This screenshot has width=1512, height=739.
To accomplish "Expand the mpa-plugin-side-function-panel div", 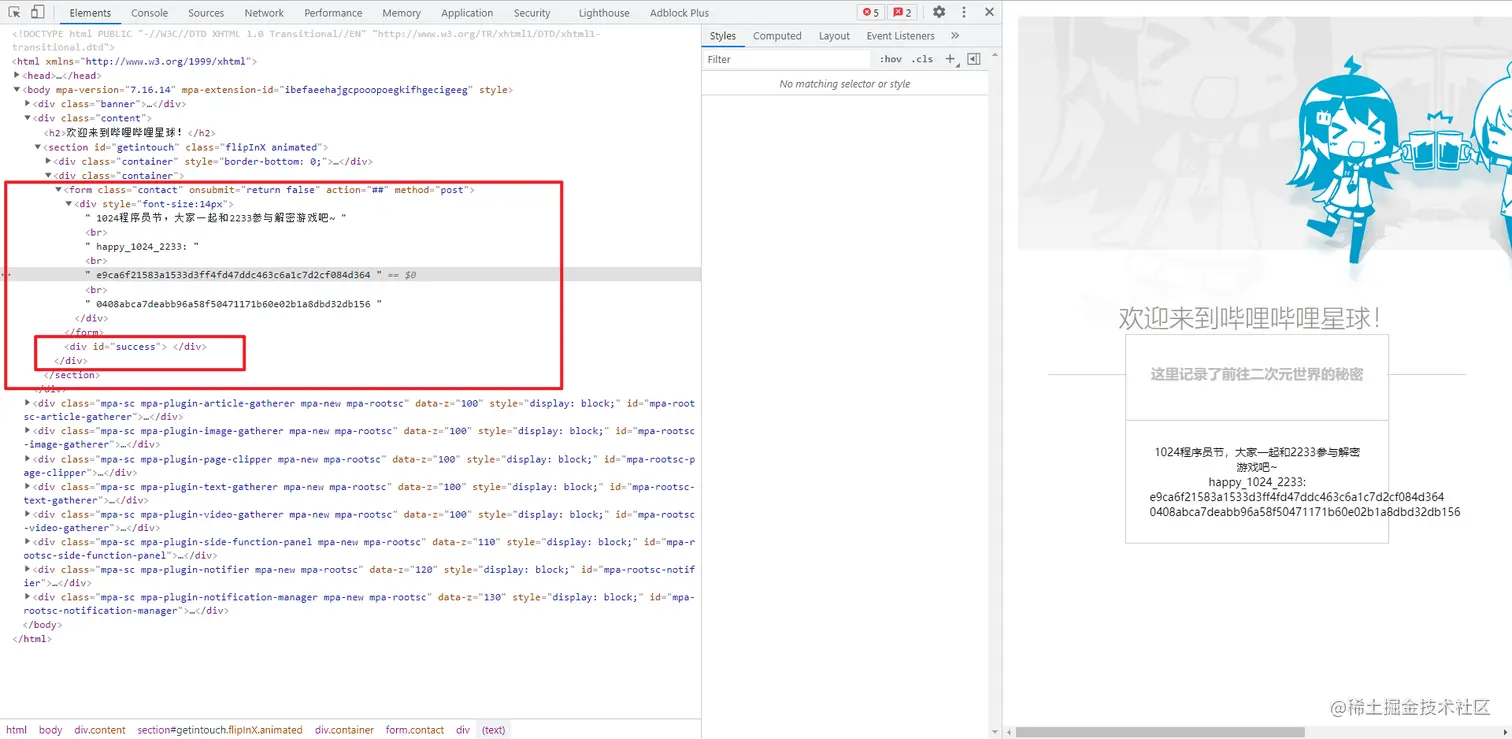I will pyautogui.click(x=28, y=542).
